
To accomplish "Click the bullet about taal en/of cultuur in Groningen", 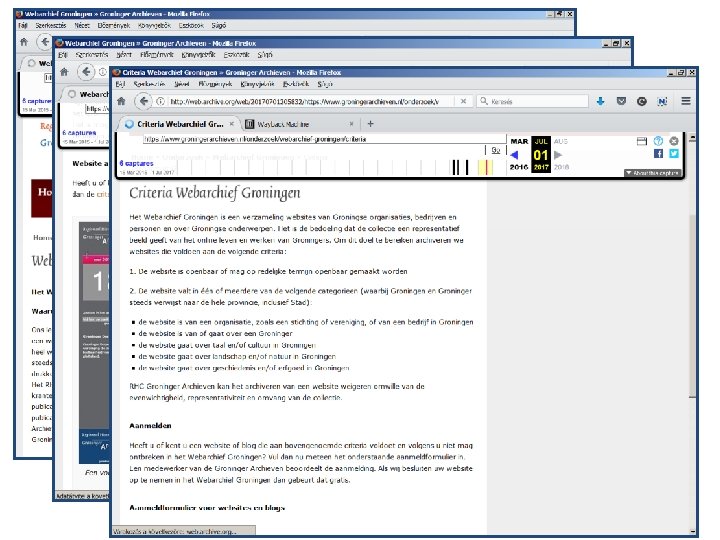I will 227,345.
